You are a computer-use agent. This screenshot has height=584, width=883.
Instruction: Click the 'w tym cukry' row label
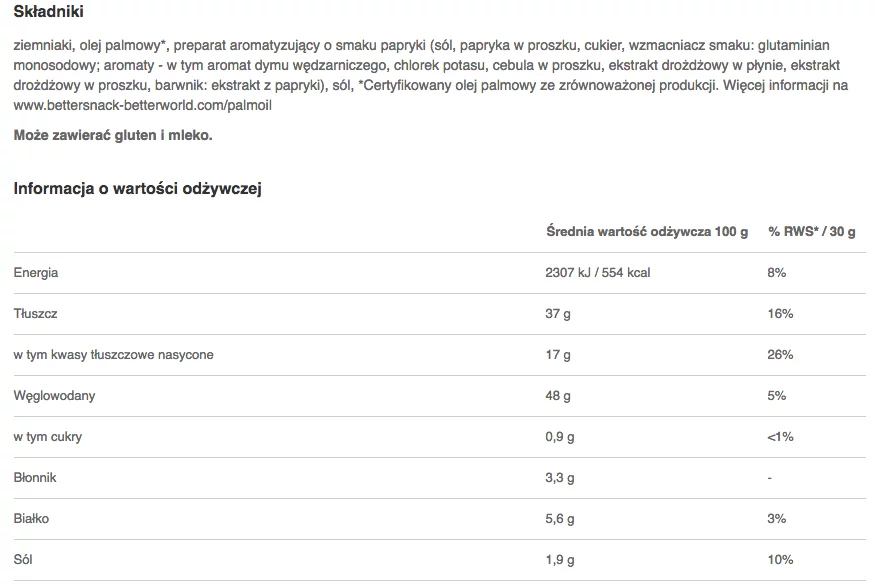[48, 437]
